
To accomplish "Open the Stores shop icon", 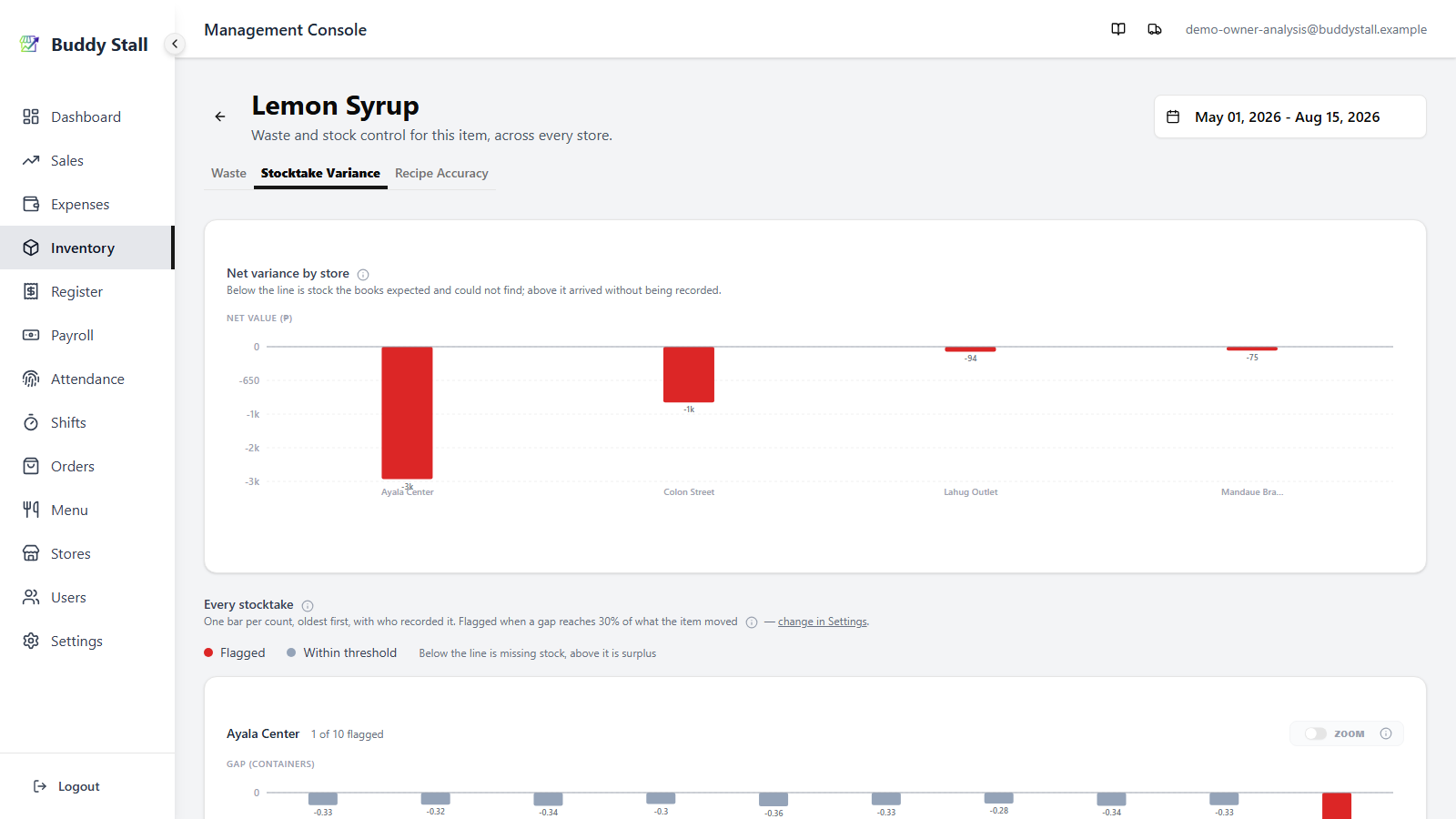I will coord(31,553).
